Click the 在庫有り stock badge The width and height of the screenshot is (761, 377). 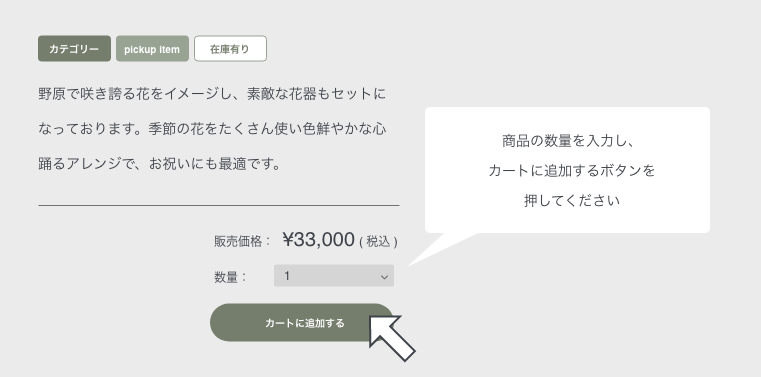(x=231, y=49)
